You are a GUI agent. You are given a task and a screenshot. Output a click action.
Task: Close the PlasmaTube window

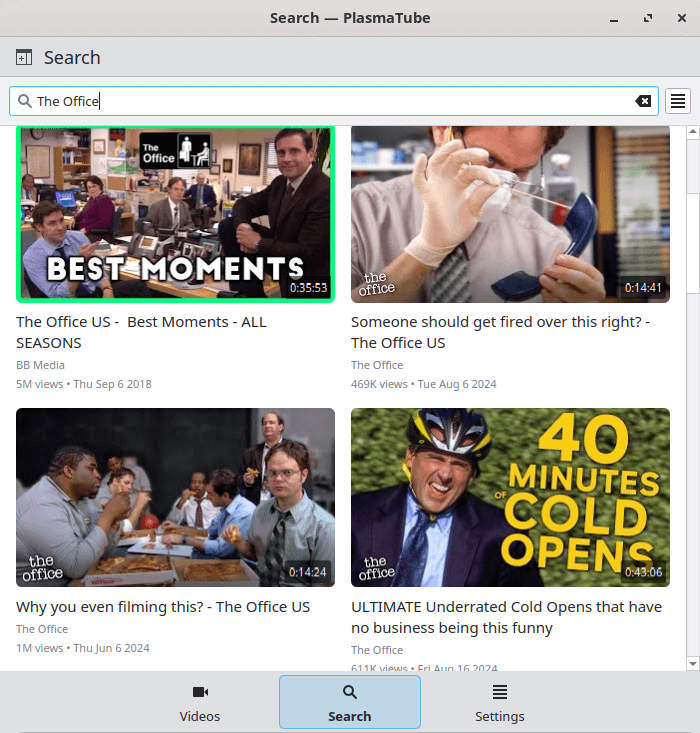(x=682, y=18)
